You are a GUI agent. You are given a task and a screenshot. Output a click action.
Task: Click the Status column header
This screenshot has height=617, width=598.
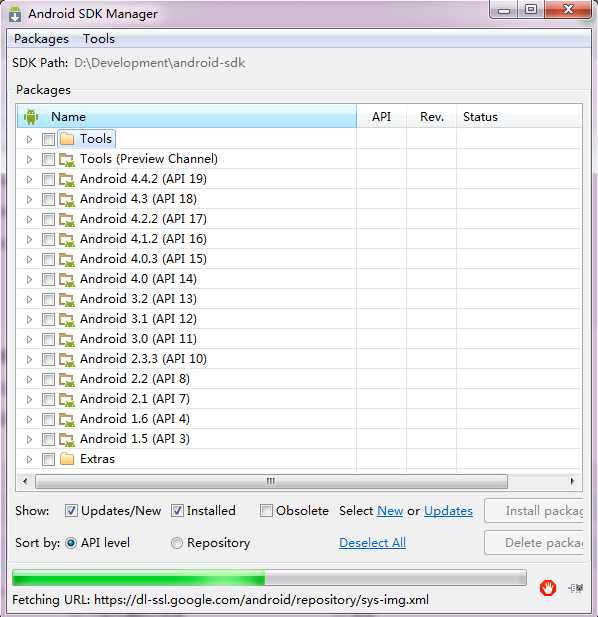[519, 116]
